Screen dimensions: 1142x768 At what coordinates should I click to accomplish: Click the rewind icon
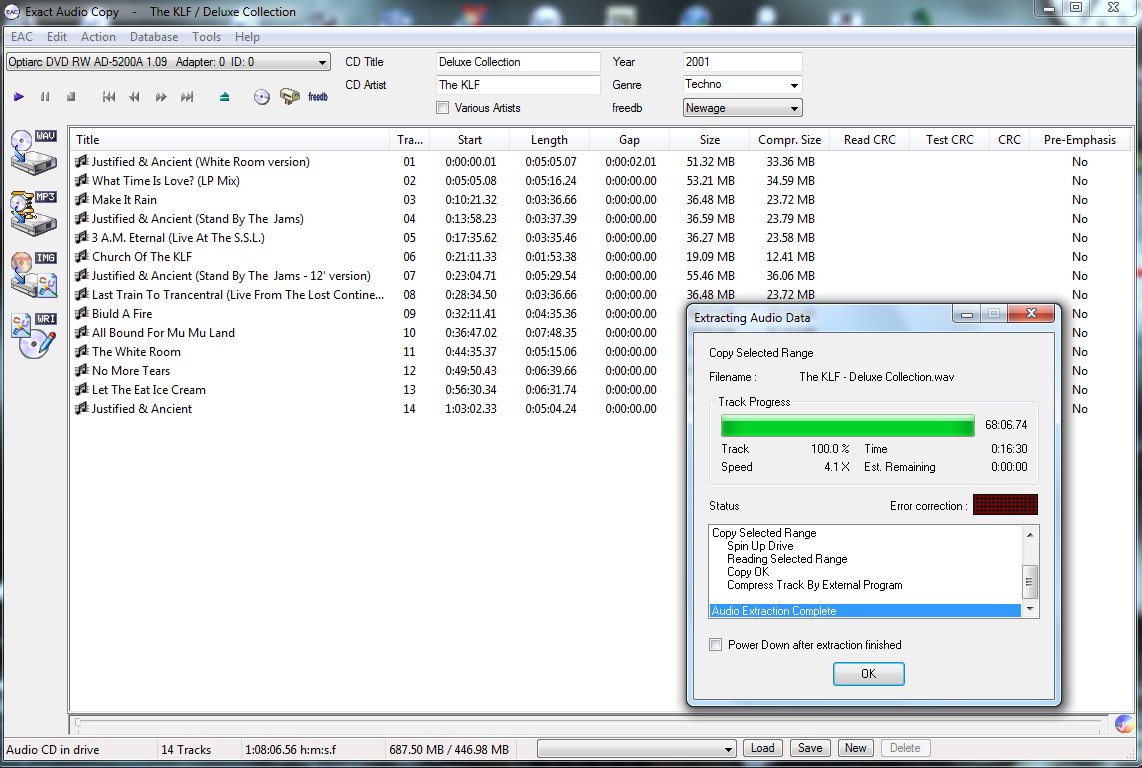(135, 97)
